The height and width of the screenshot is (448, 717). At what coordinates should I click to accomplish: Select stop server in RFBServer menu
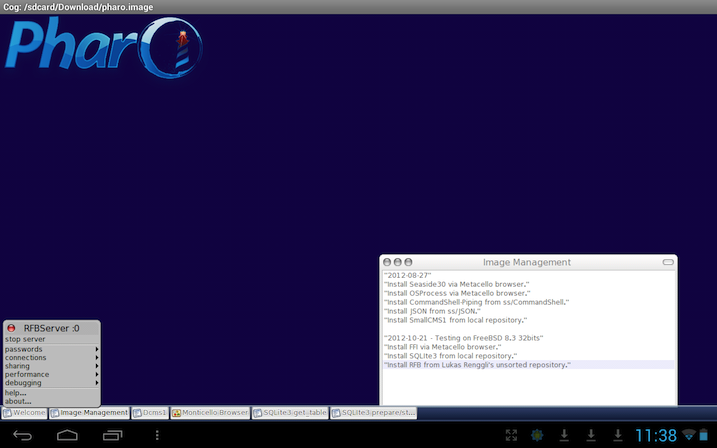tap(51, 339)
